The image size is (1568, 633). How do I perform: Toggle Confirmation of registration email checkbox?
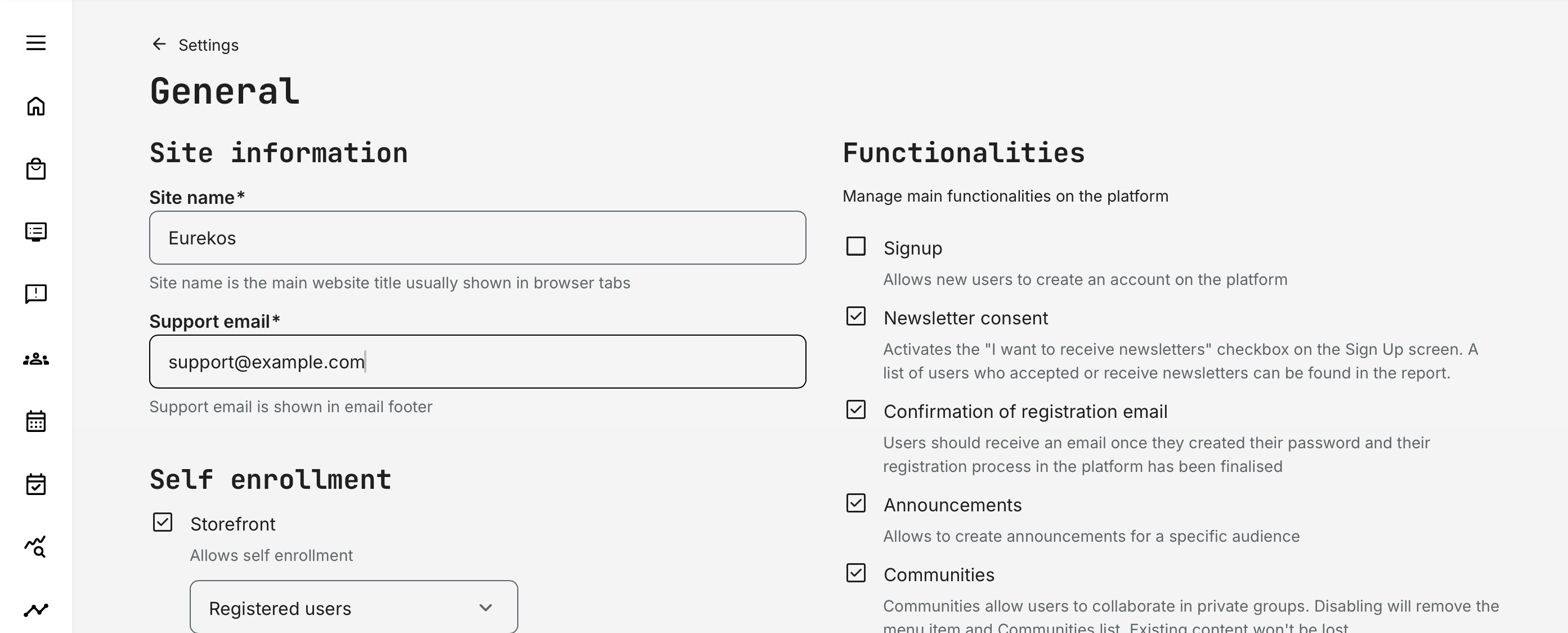(x=856, y=410)
